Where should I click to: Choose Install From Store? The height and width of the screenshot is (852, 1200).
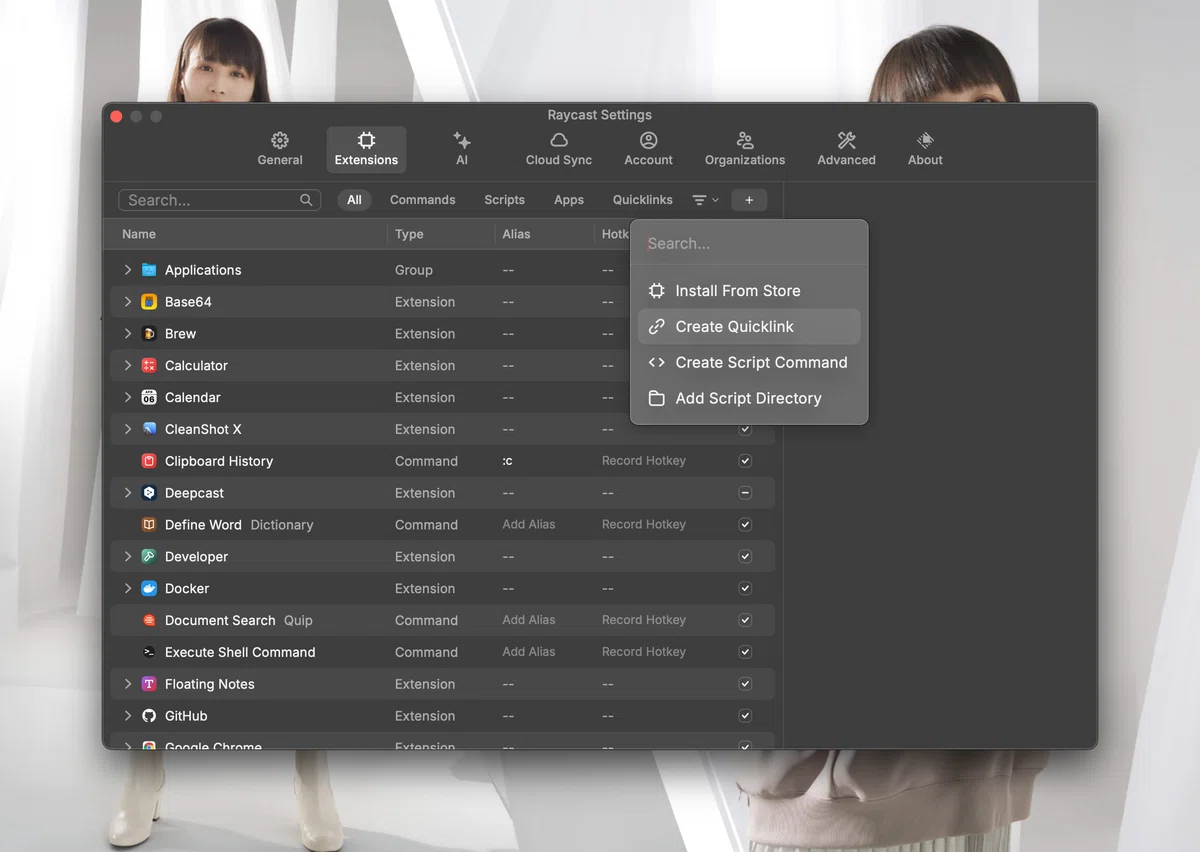749,291
